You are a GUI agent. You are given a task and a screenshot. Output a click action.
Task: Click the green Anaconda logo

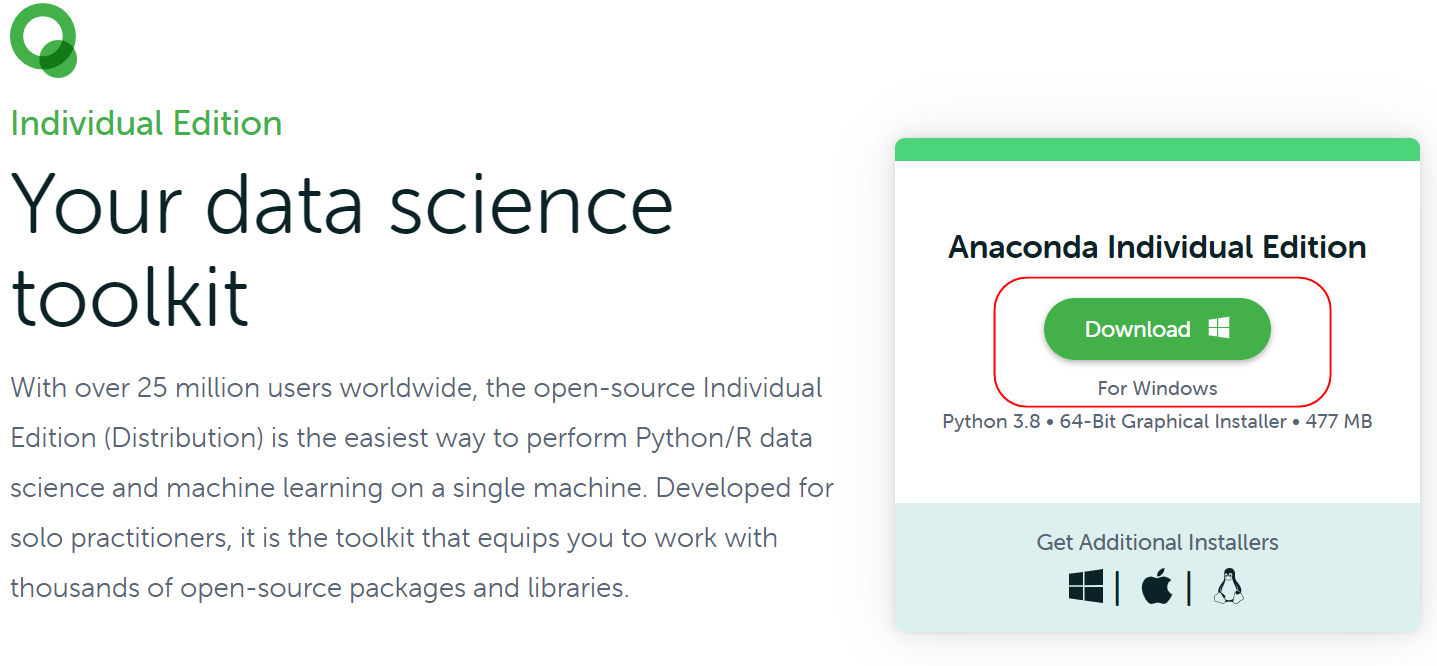tap(44, 40)
